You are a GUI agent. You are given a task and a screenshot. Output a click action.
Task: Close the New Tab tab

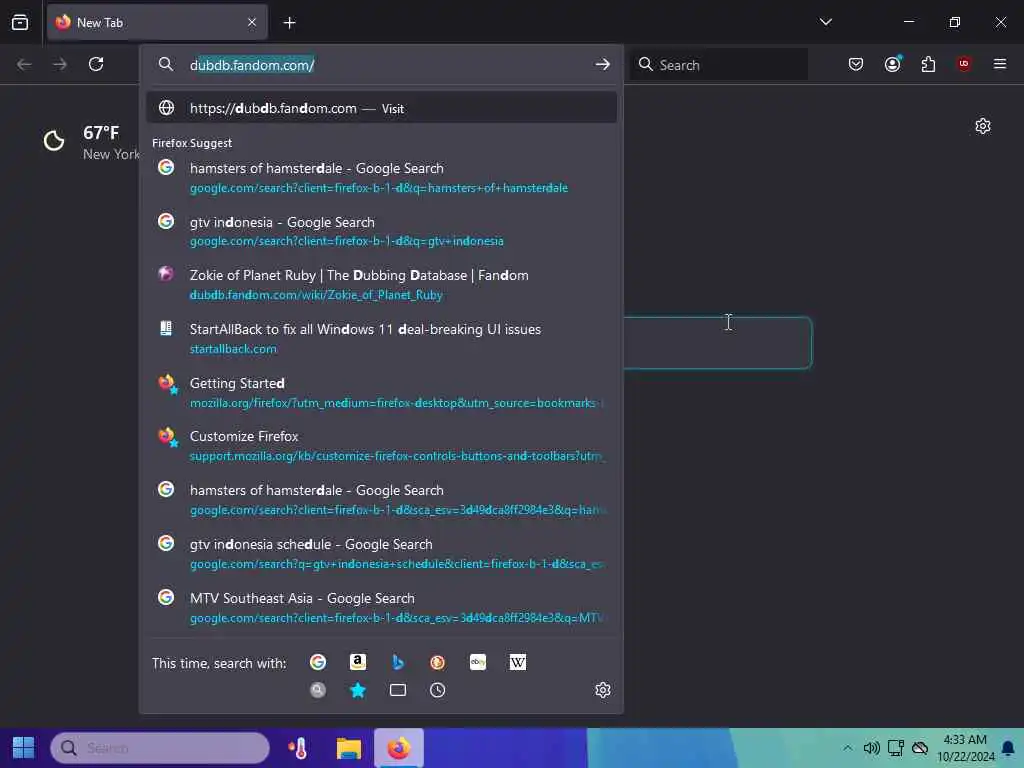click(x=252, y=23)
